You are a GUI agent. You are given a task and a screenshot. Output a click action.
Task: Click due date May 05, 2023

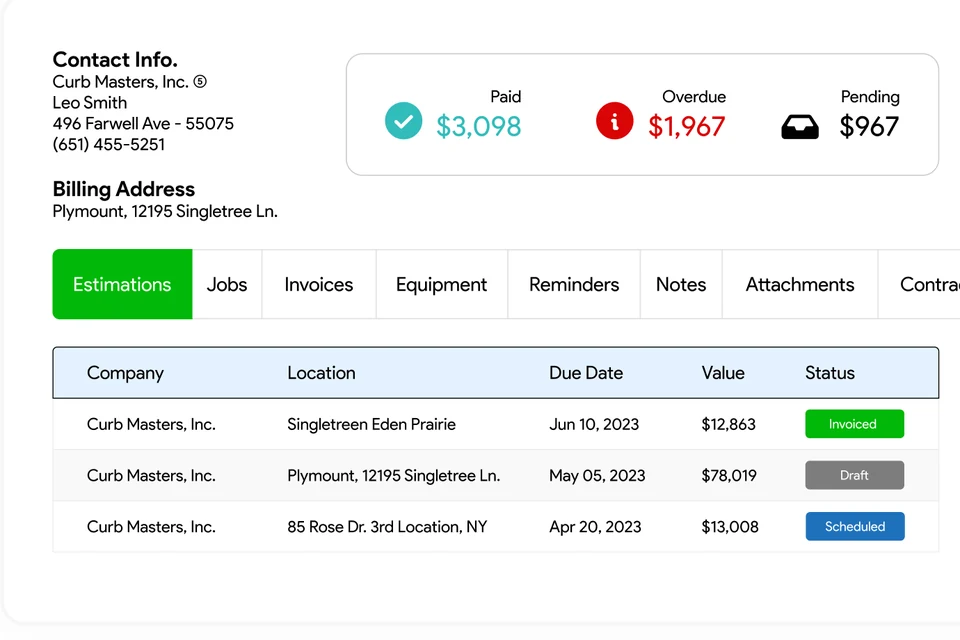[597, 476]
